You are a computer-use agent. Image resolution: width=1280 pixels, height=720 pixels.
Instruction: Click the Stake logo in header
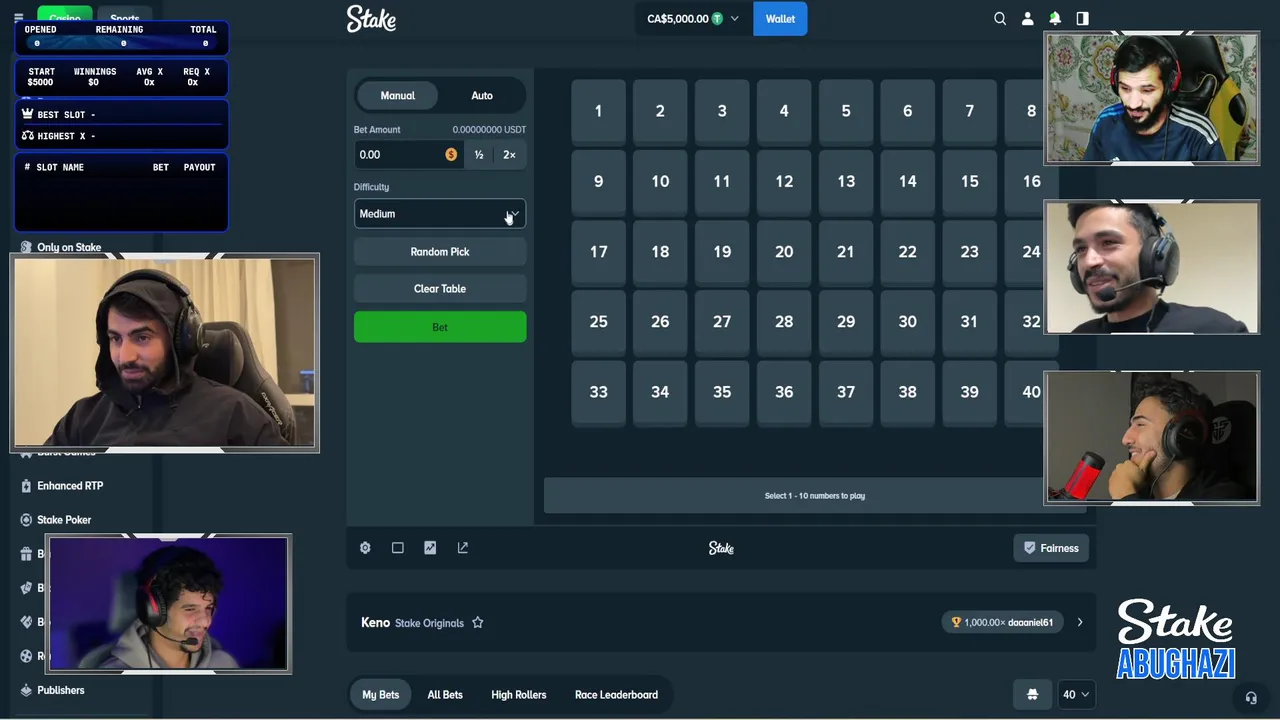(x=371, y=18)
